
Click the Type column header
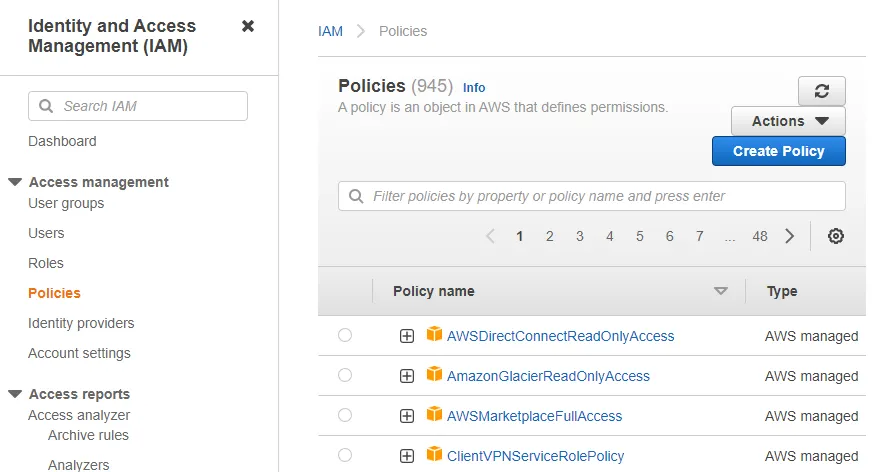pyautogui.click(x=782, y=291)
